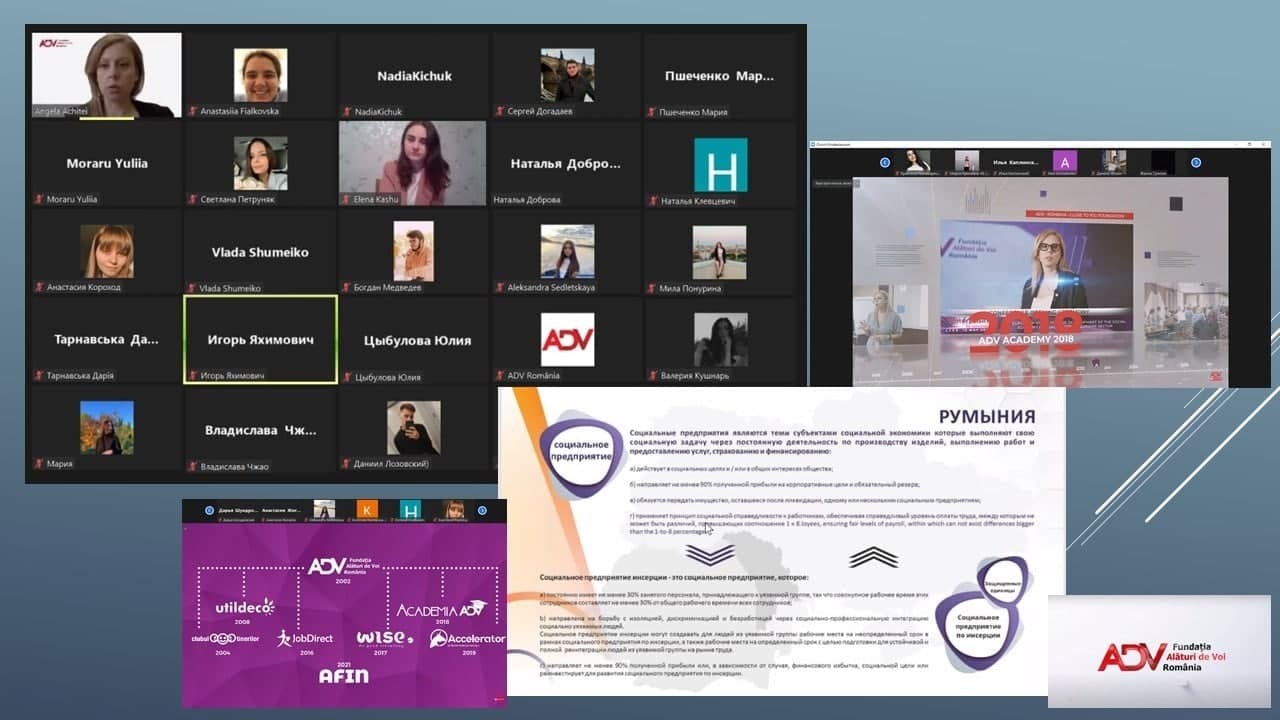This screenshot has width=1280, height=720.
Task: Click the orange 'K' avatar in the thumbnail strip
Action: point(366,510)
